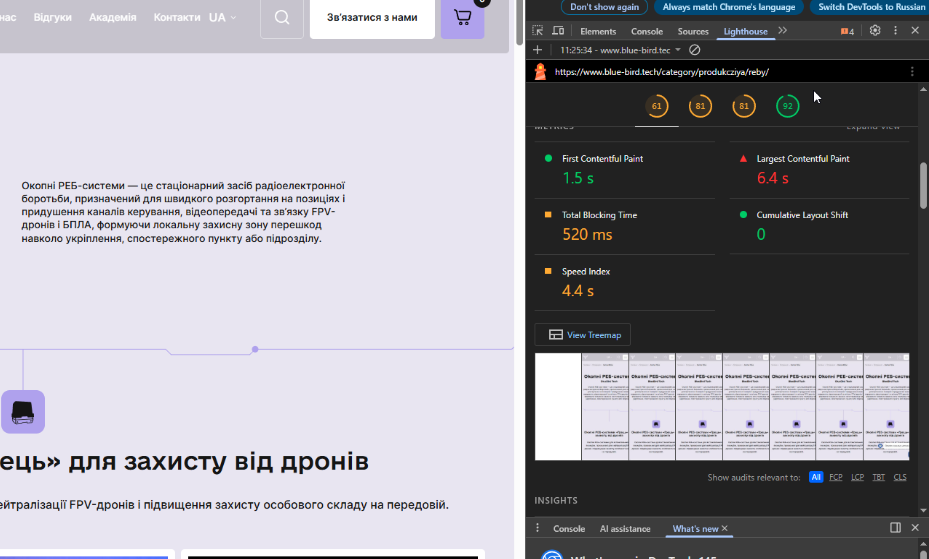929x559 pixels.
Task: Close the What's new drawer tab
Action: tap(725, 528)
